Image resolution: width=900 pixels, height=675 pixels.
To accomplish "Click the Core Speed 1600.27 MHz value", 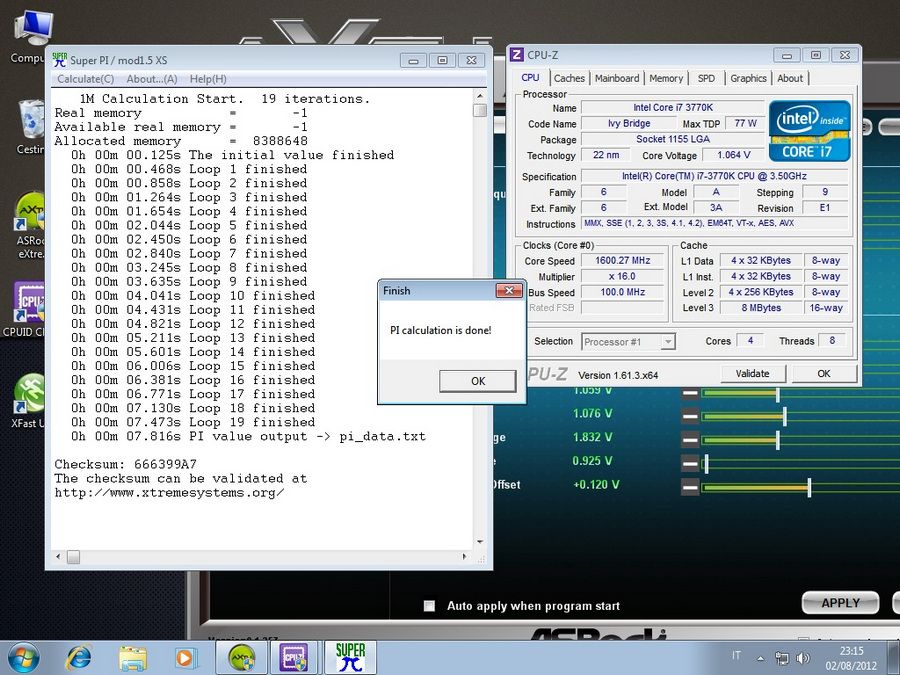I will point(623,261).
